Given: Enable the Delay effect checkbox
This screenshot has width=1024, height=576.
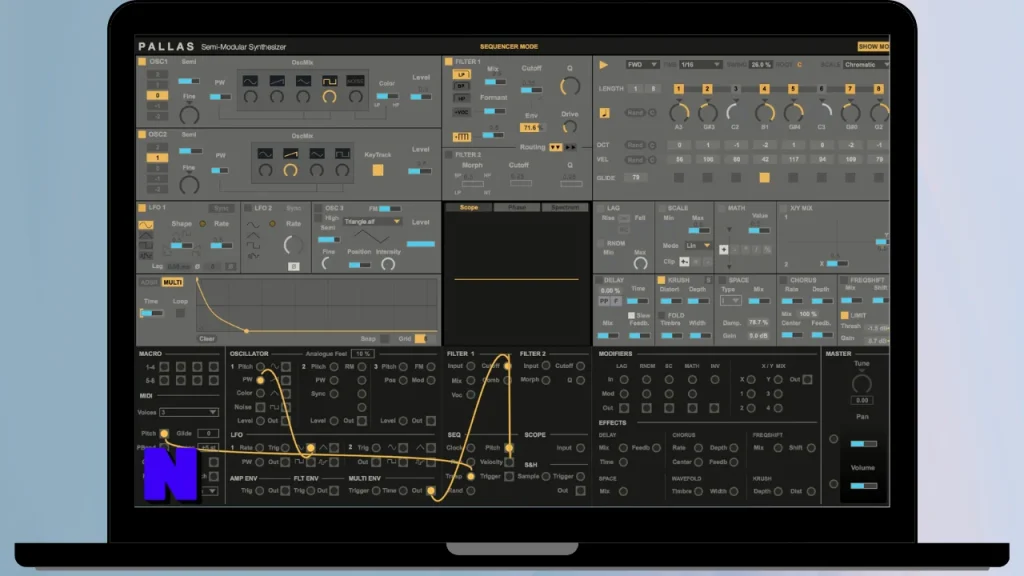Looking at the screenshot, I should coord(598,280).
